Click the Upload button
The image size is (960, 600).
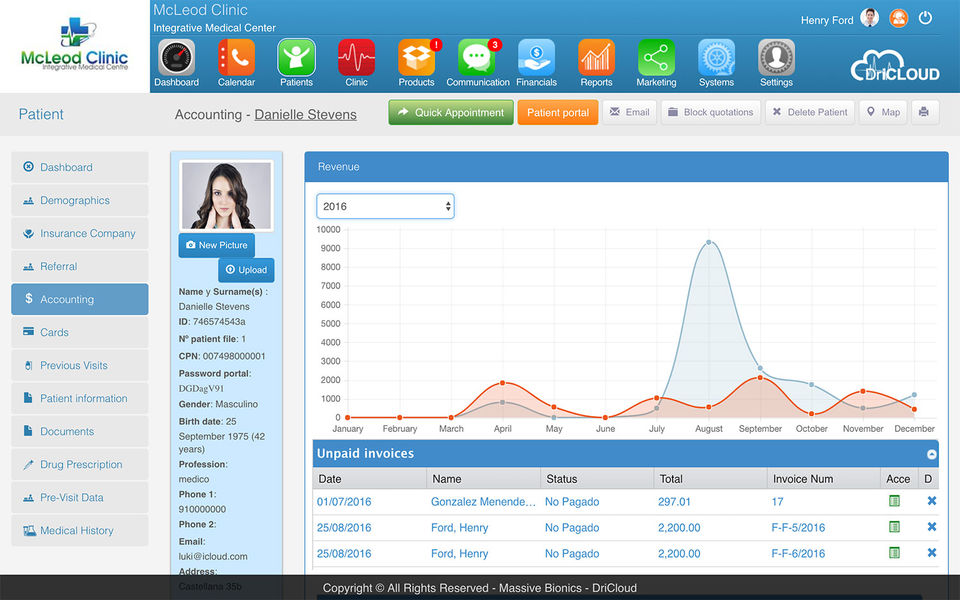point(246,270)
